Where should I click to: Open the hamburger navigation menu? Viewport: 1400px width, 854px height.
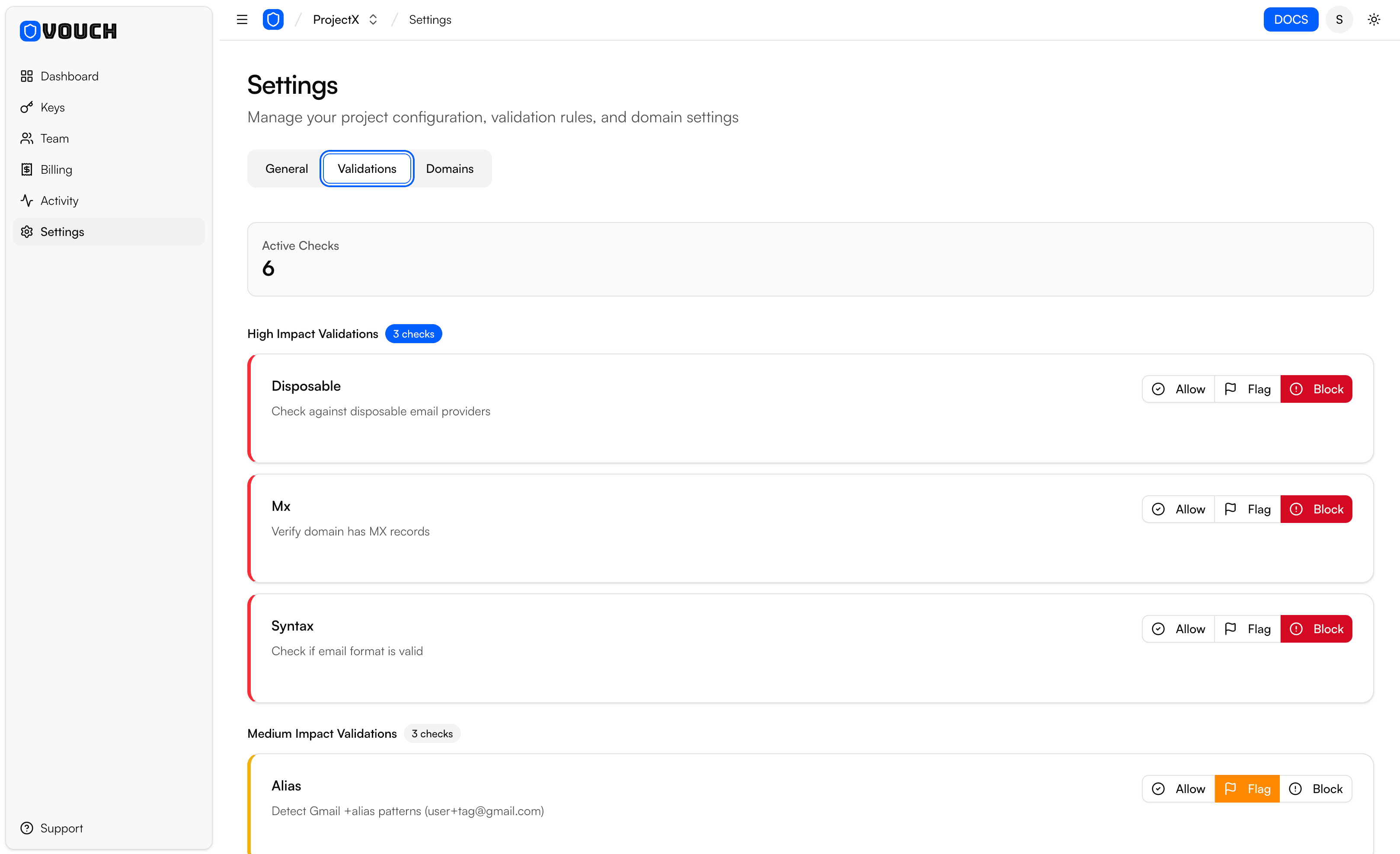242,19
